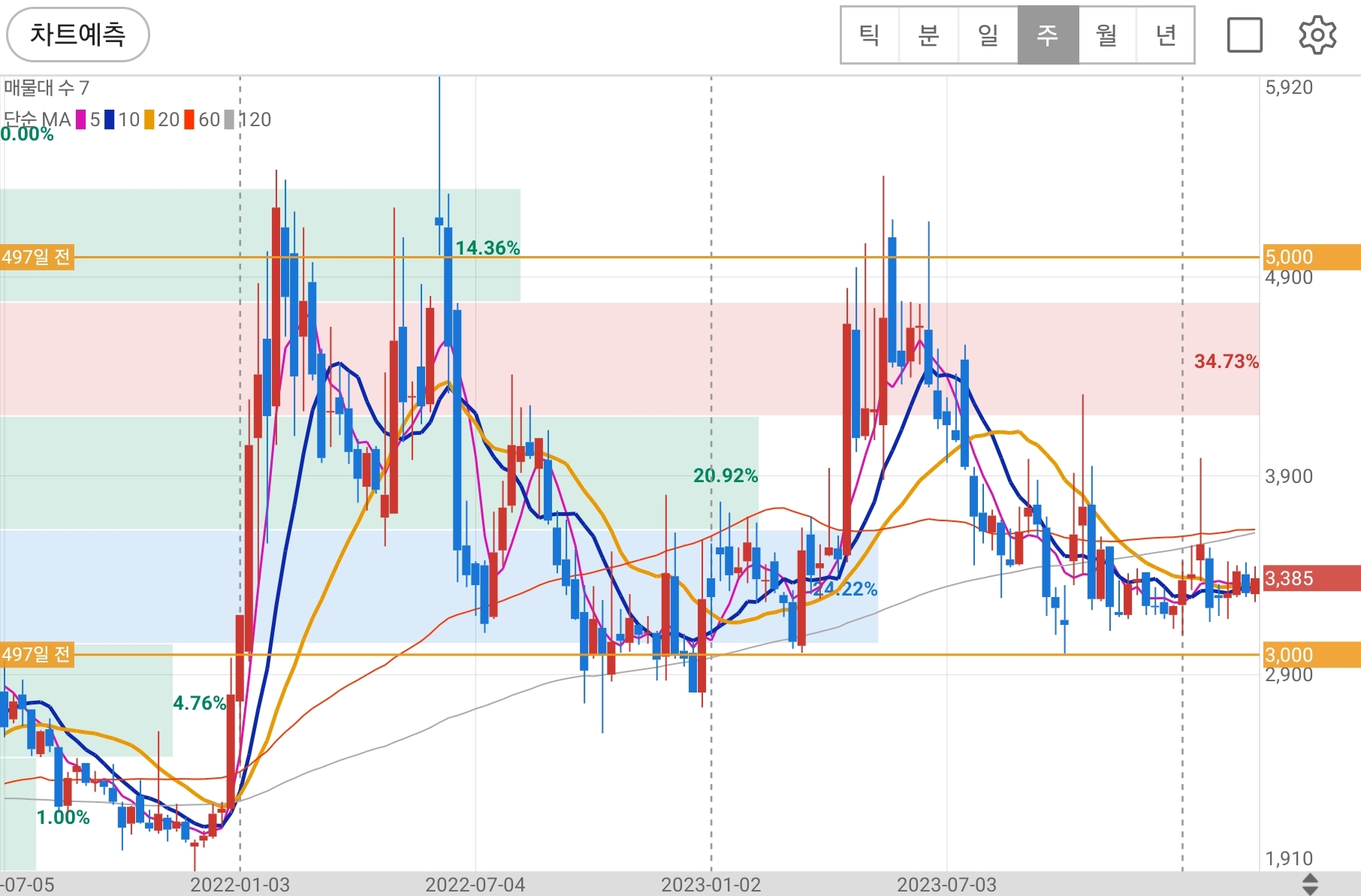The width and height of the screenshot is (1361, 896).
Task: Toggle the fullscreen square icon
Action: [x=1245, y=35]
